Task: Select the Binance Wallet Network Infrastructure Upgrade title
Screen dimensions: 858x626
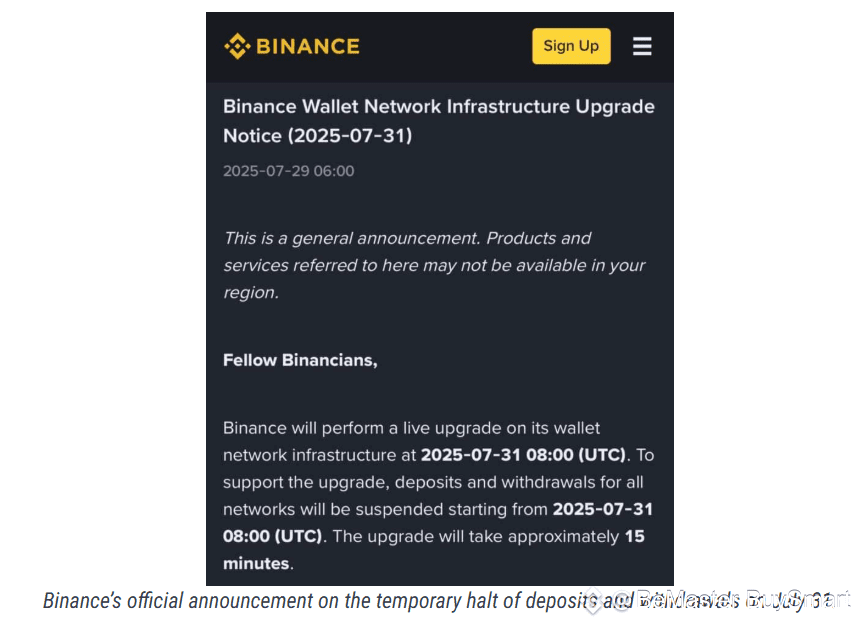Action: [x=438, y=107]
